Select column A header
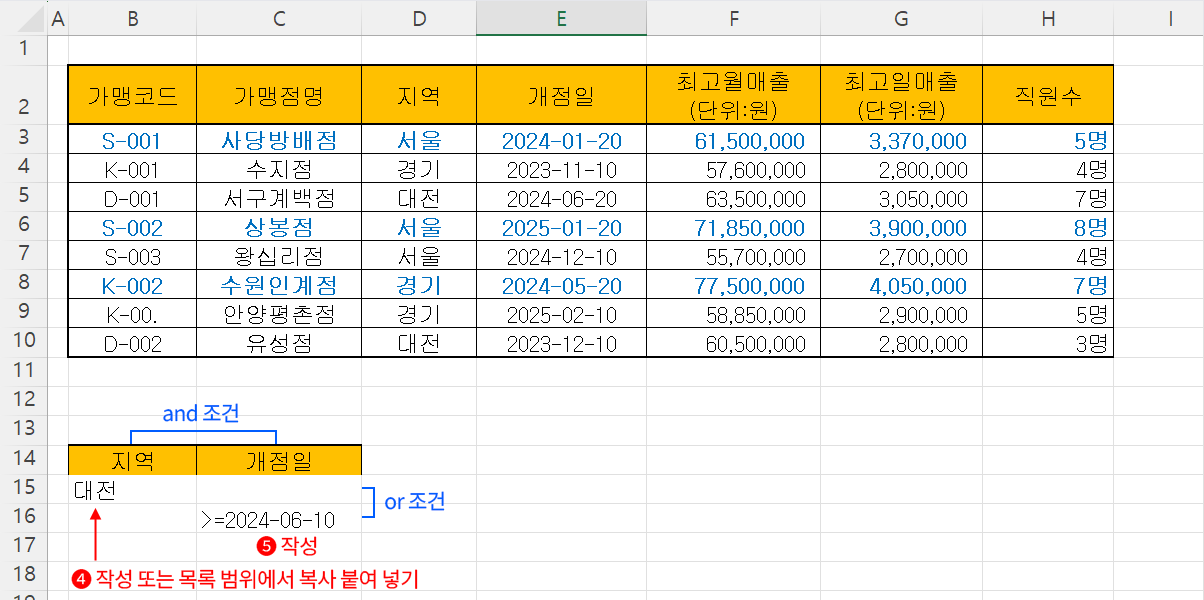1204x600 pixels. (57, 17)
